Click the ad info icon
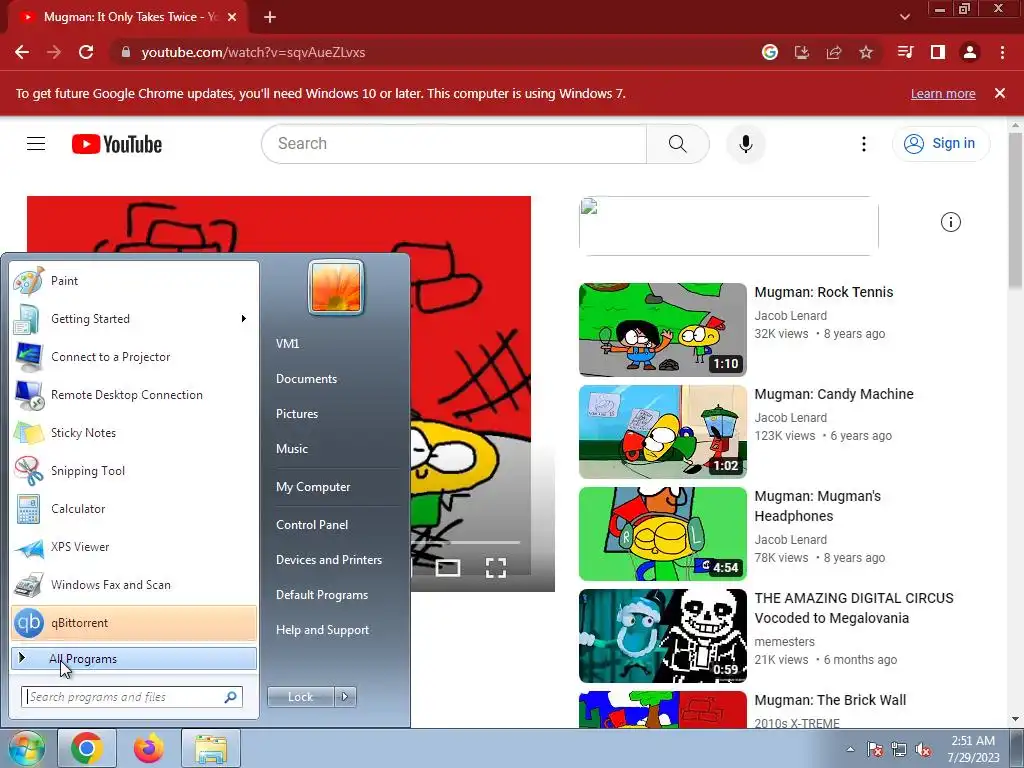 [x=951, y=222]
